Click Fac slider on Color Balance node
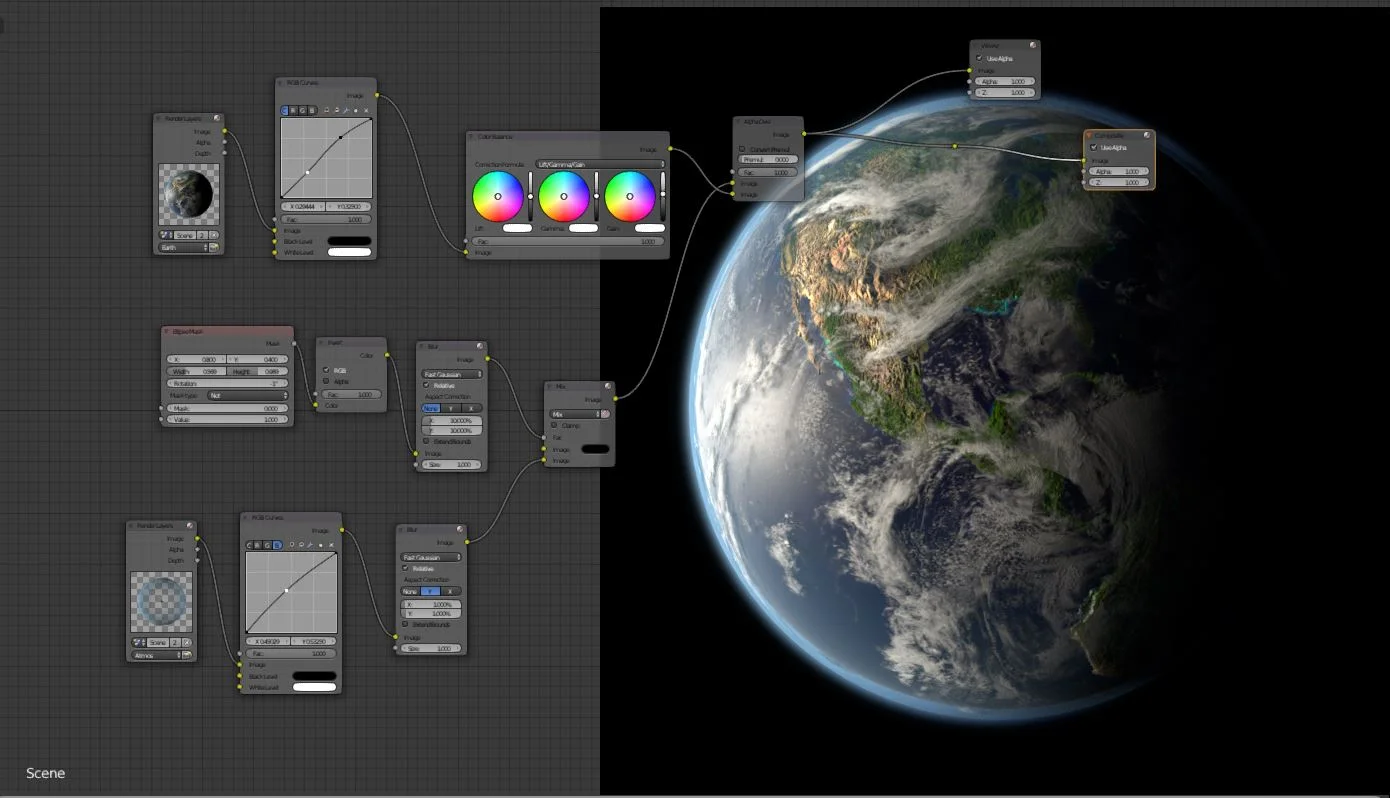 coord(568,241)
